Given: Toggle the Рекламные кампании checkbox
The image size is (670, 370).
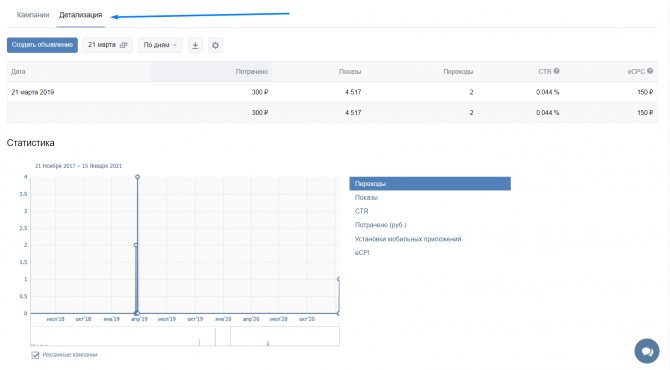Looking at the screenshot, I should [x=35, y=355].
